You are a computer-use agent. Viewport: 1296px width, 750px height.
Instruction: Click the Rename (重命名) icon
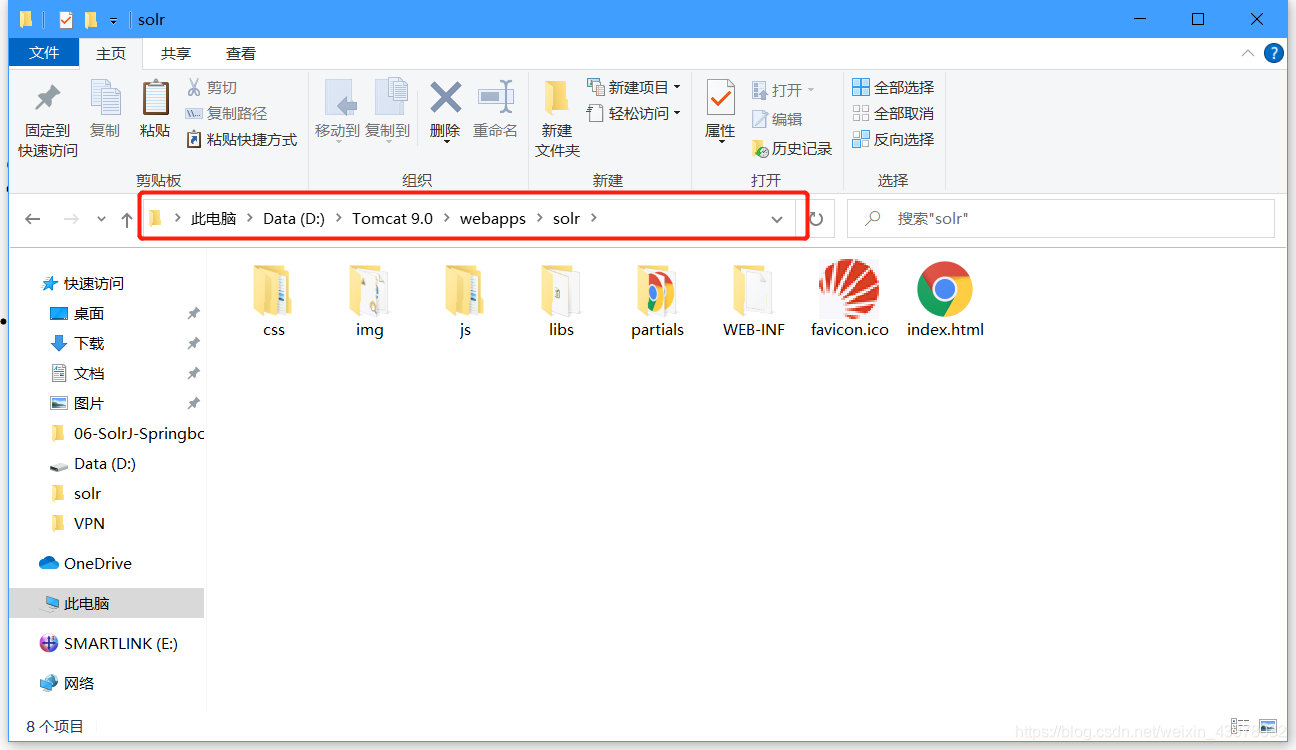496,97
